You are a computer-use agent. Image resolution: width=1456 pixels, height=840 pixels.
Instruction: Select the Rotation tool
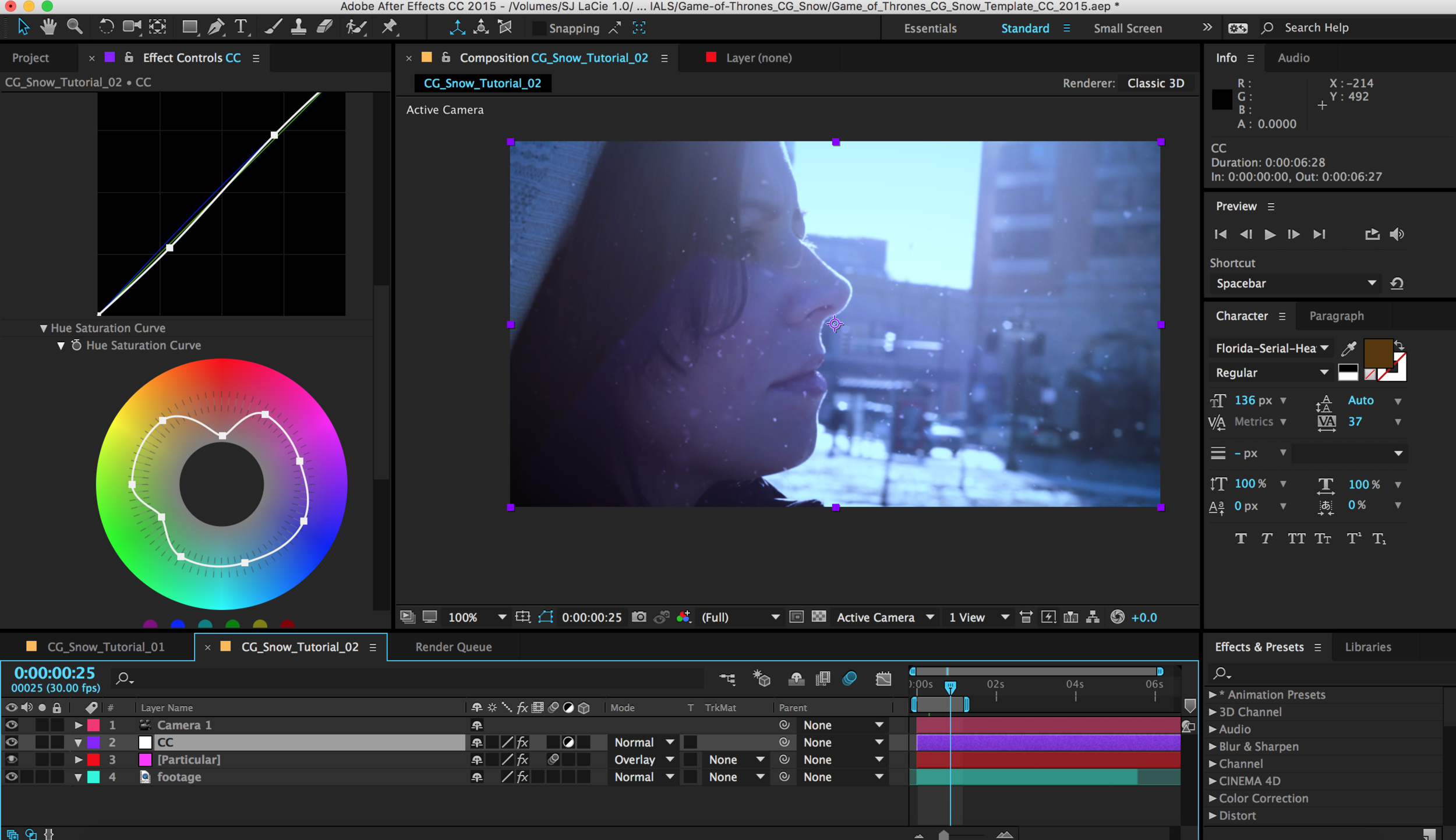(106, 27)
